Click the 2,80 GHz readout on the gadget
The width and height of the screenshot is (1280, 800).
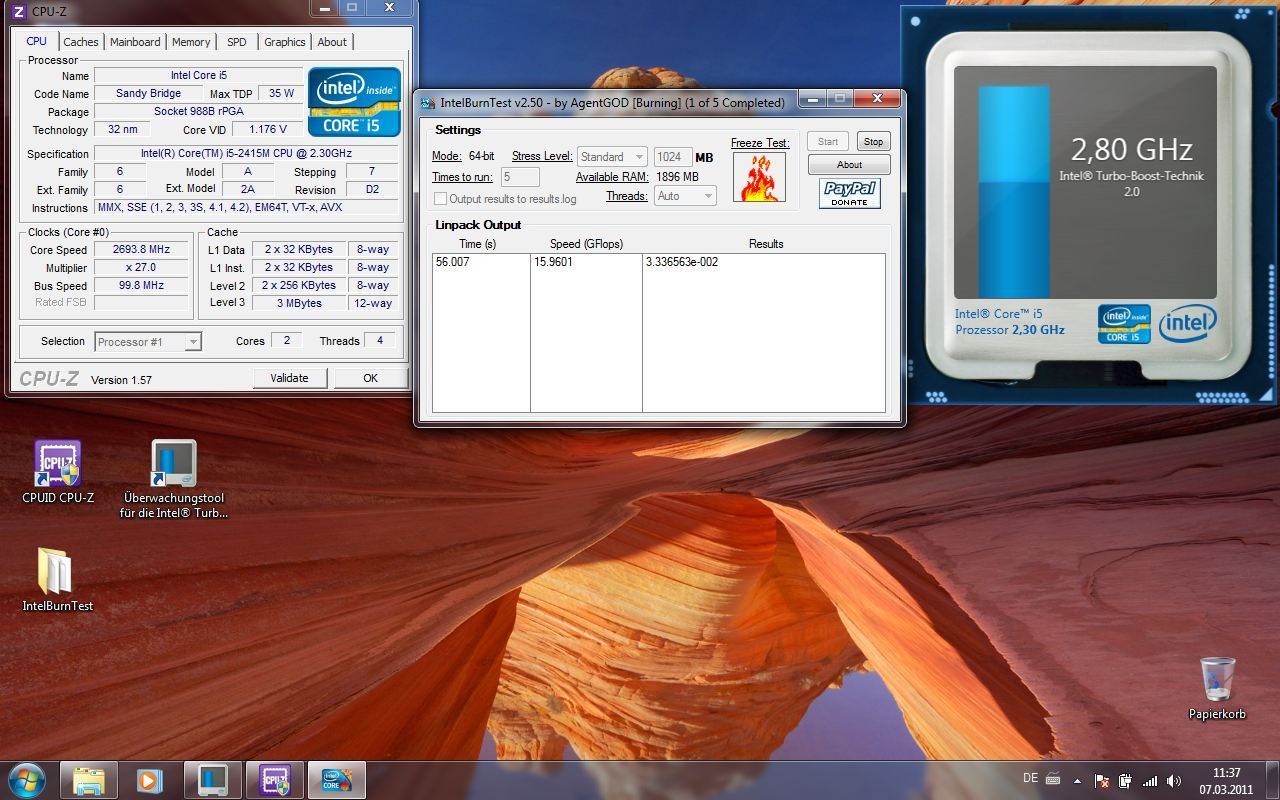click(1131, 149)
